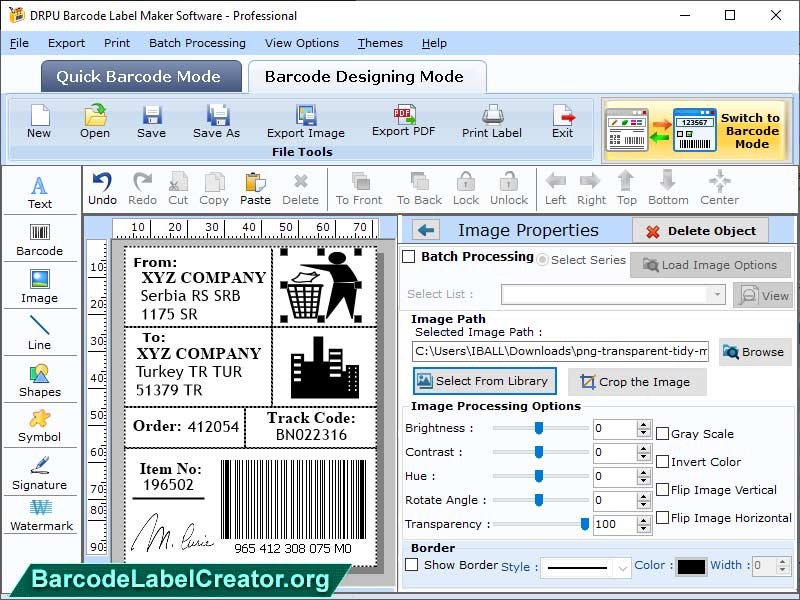Image resolution: width=800 pixels, height=600 pixels.
Task: Click the To Front icon
Action: click(x=359, y=189)
